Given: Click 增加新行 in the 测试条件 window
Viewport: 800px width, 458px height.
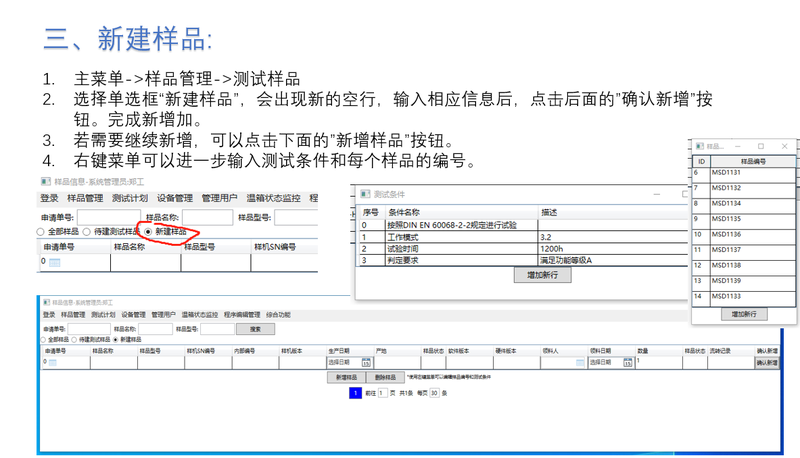Looking at the screenshot, I should click(542, 275).
